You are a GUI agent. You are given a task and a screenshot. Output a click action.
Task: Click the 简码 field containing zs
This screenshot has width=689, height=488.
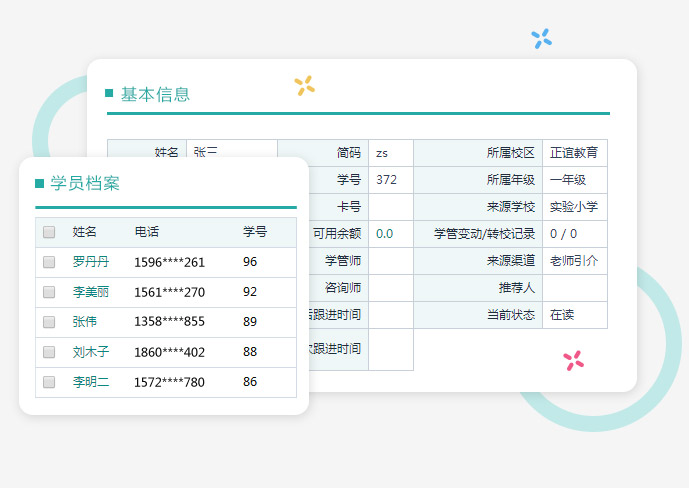[x=390, y=153]
